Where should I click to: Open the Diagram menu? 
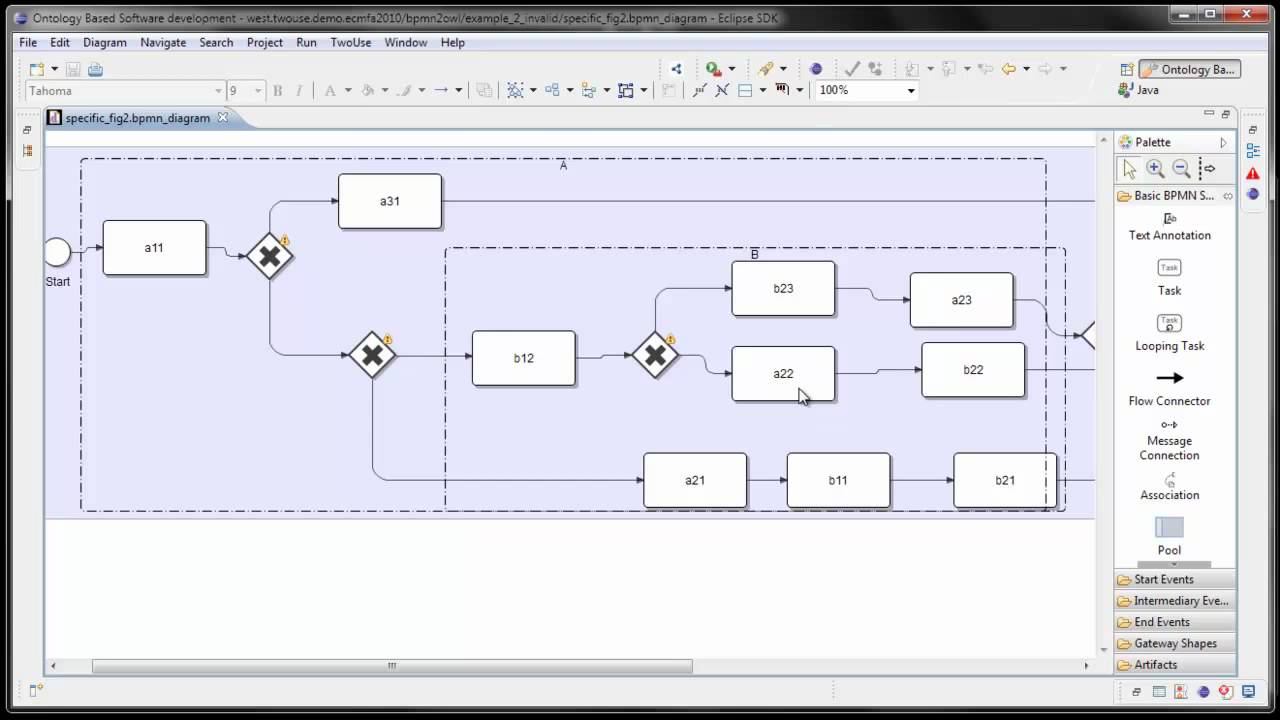click(x=105, y=42)
